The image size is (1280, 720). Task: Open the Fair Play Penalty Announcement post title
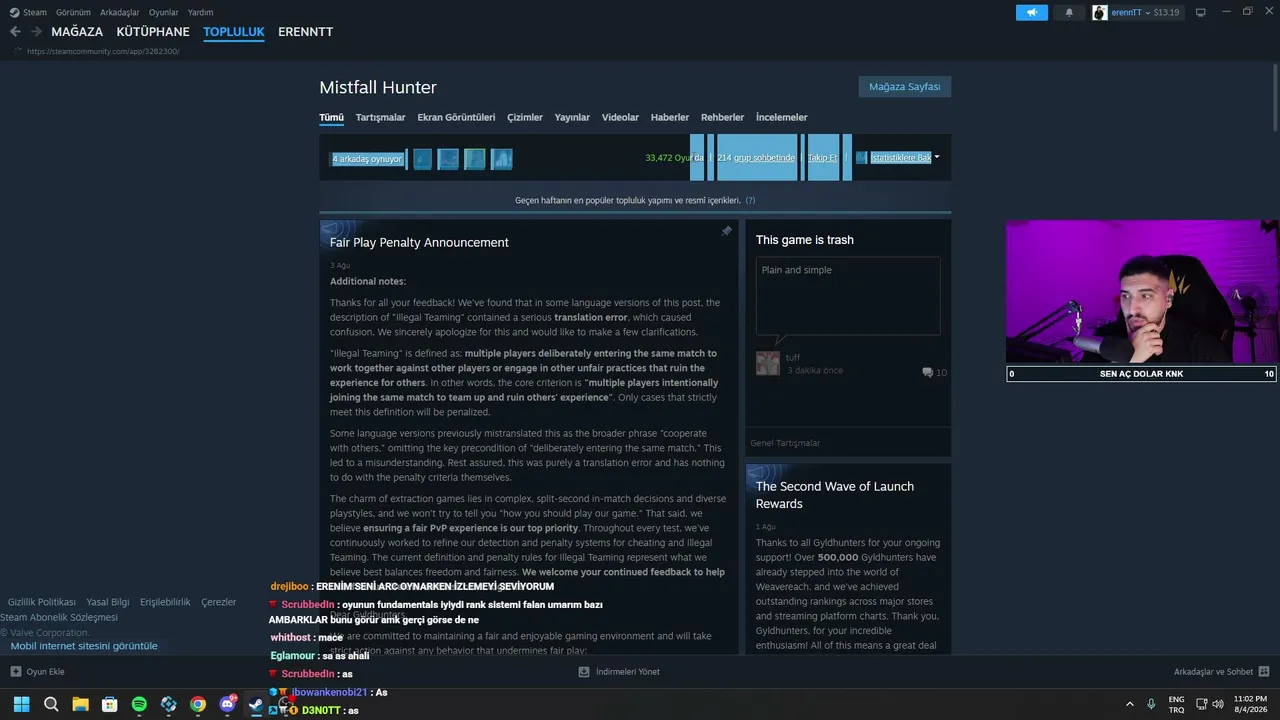pyautogui.click(x=419, y=242)
